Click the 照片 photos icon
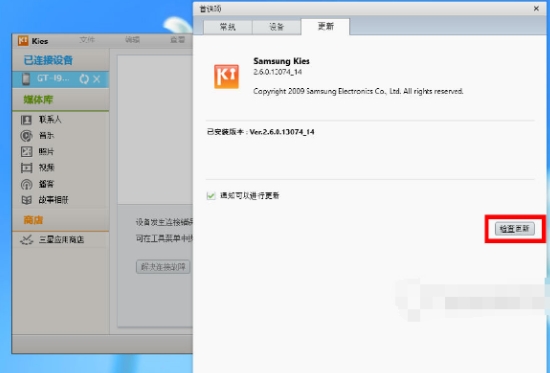Image resolution: width=550 pixels, height=373 pixels. point(26,152)
